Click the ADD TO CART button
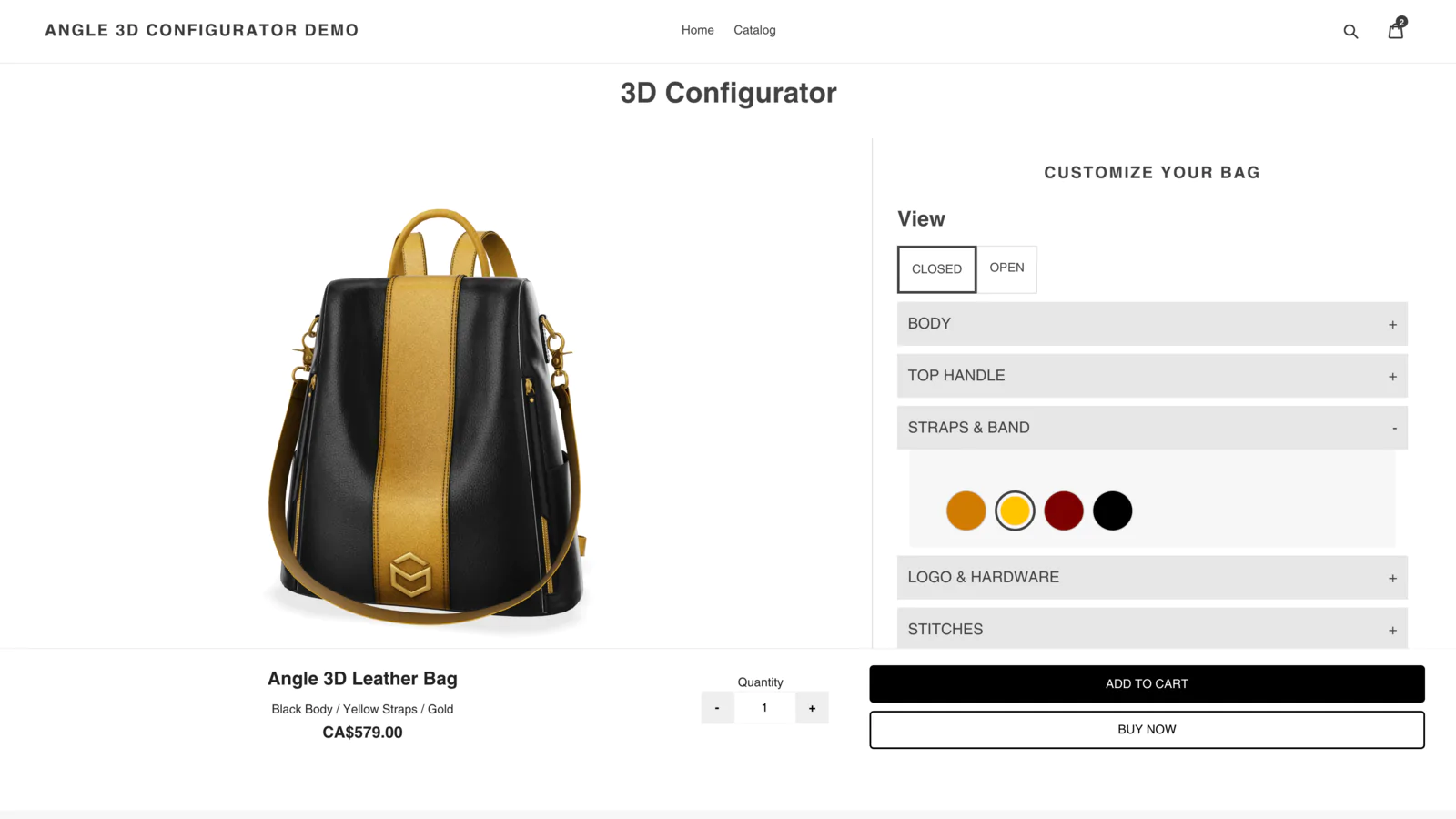Viewport: 1456px width, 819px height. click(x=1147, y=683)
